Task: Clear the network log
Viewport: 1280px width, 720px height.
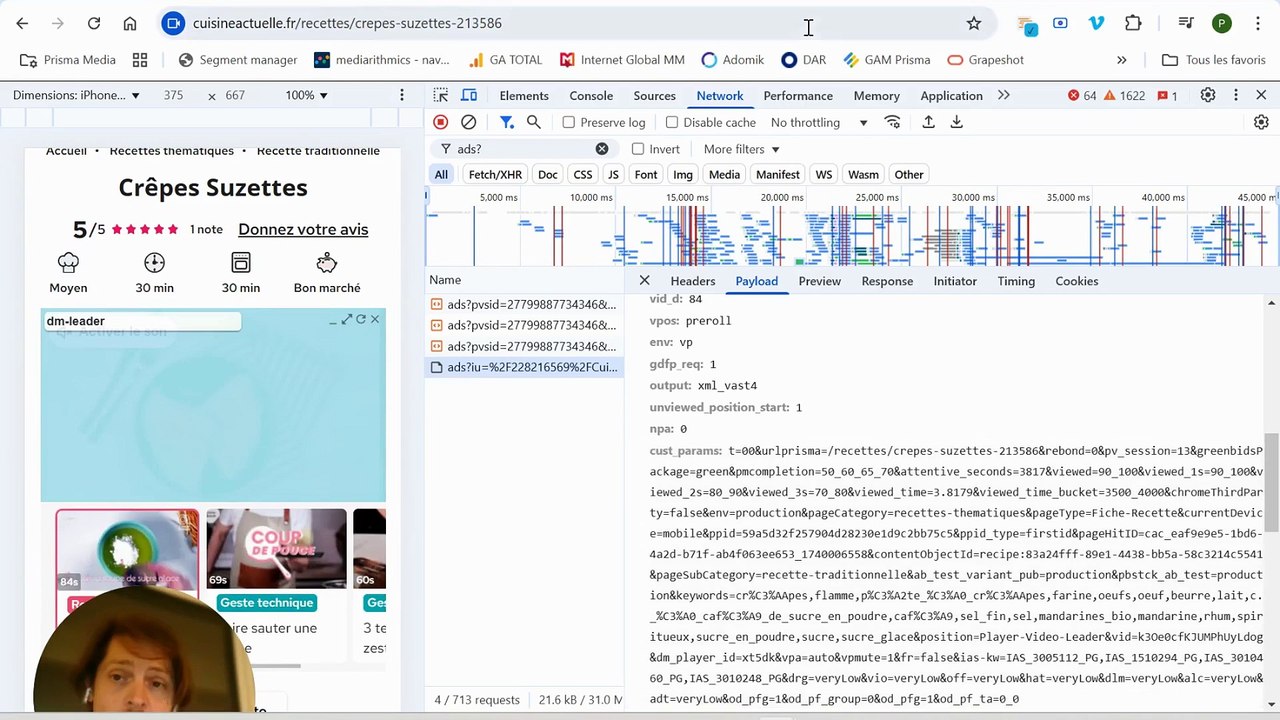Action: click(468, 122)
